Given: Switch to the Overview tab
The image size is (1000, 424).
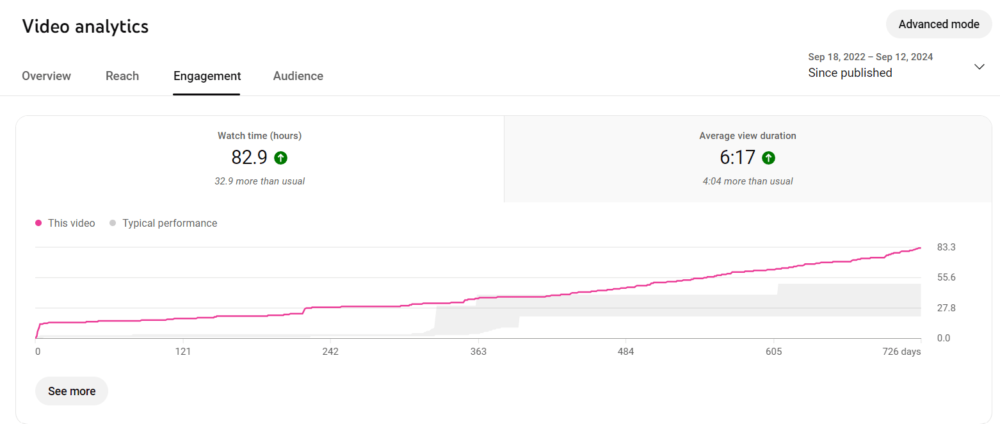Looking at the screenshot, I should 46,76.
